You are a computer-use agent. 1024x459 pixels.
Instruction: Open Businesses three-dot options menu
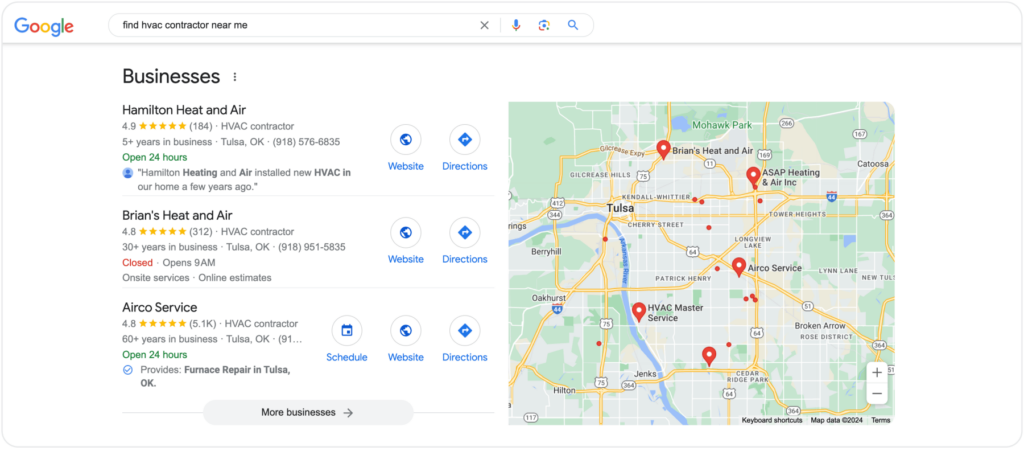pyautogui.click(x=234, y=77)
